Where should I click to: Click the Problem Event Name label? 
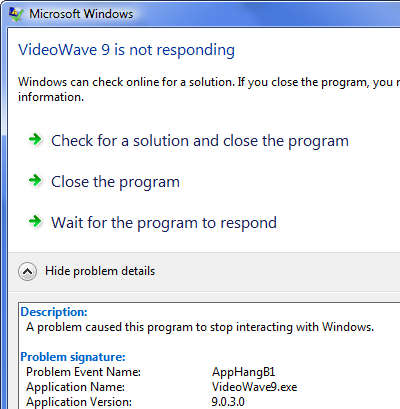point(83,372)
